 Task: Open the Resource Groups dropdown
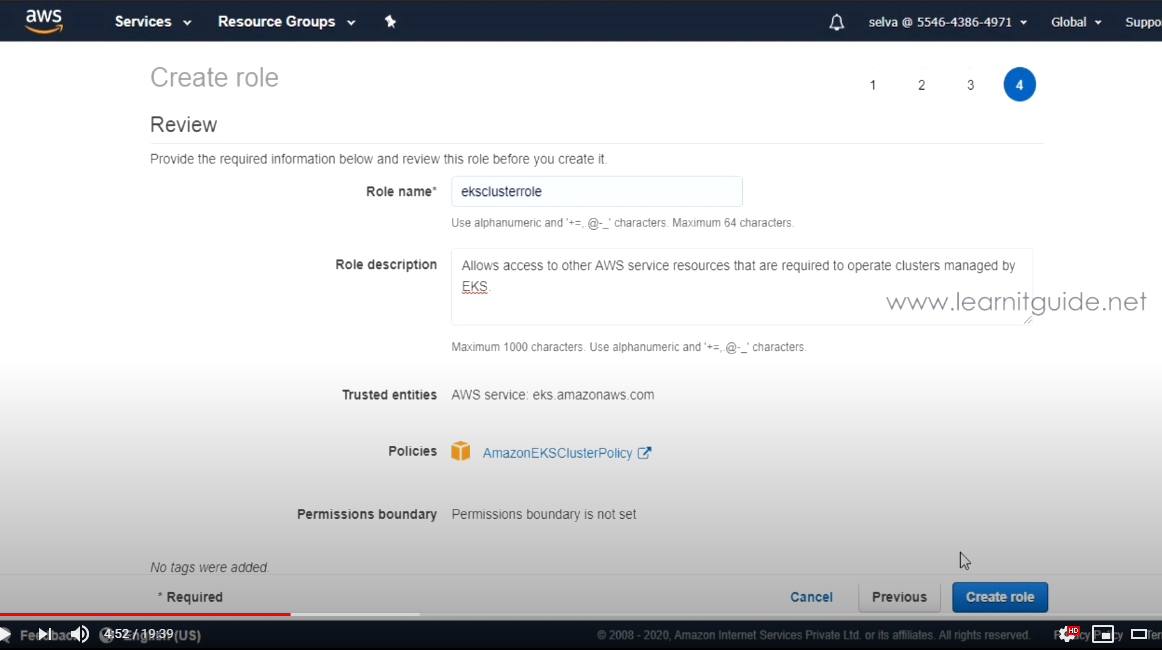pyautogui.click(x=286, y=22)
